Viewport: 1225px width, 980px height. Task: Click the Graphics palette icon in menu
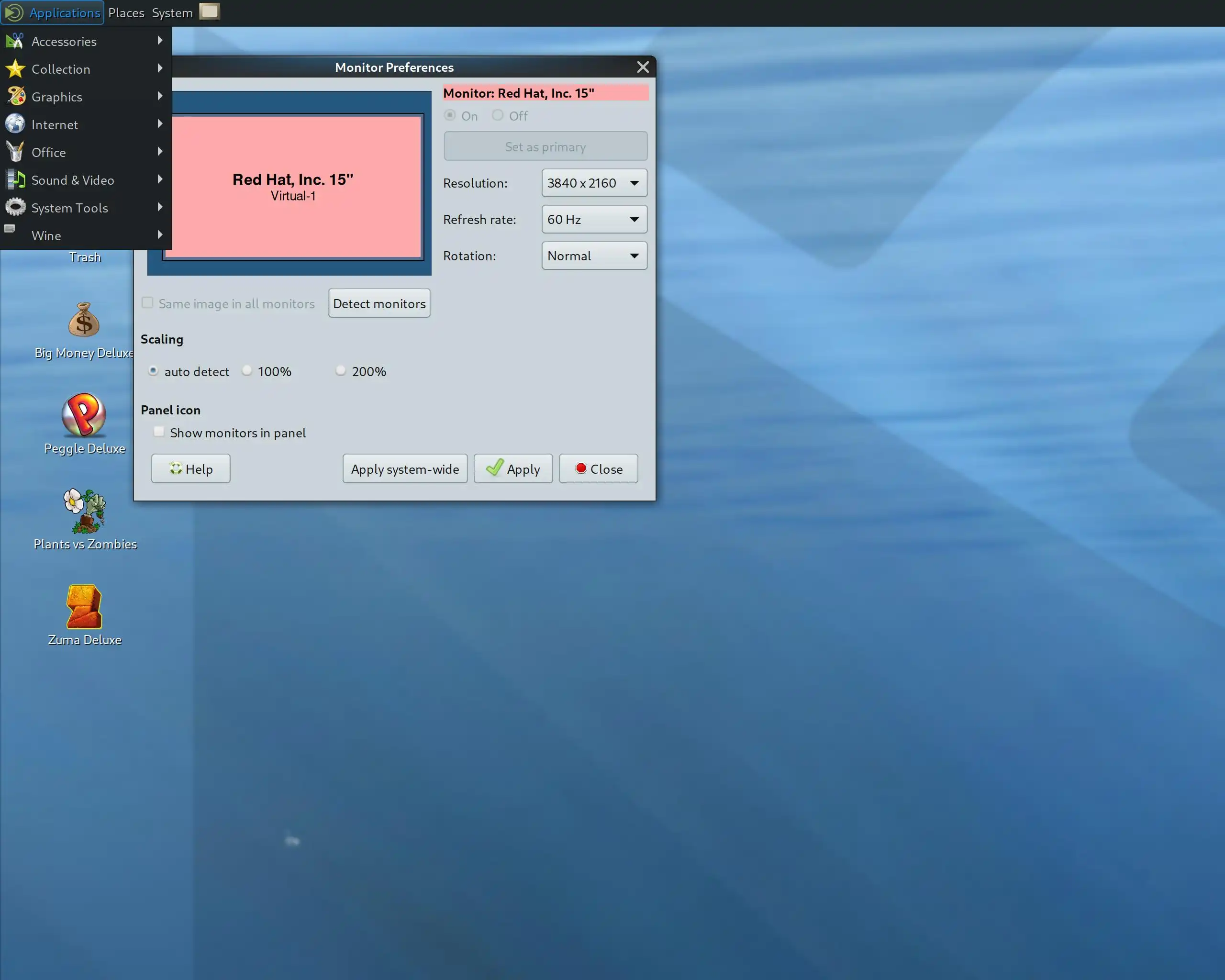point(15,97)
